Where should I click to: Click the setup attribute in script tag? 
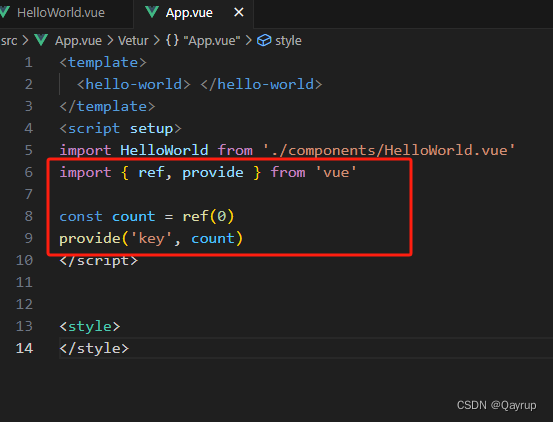[151, 129]
